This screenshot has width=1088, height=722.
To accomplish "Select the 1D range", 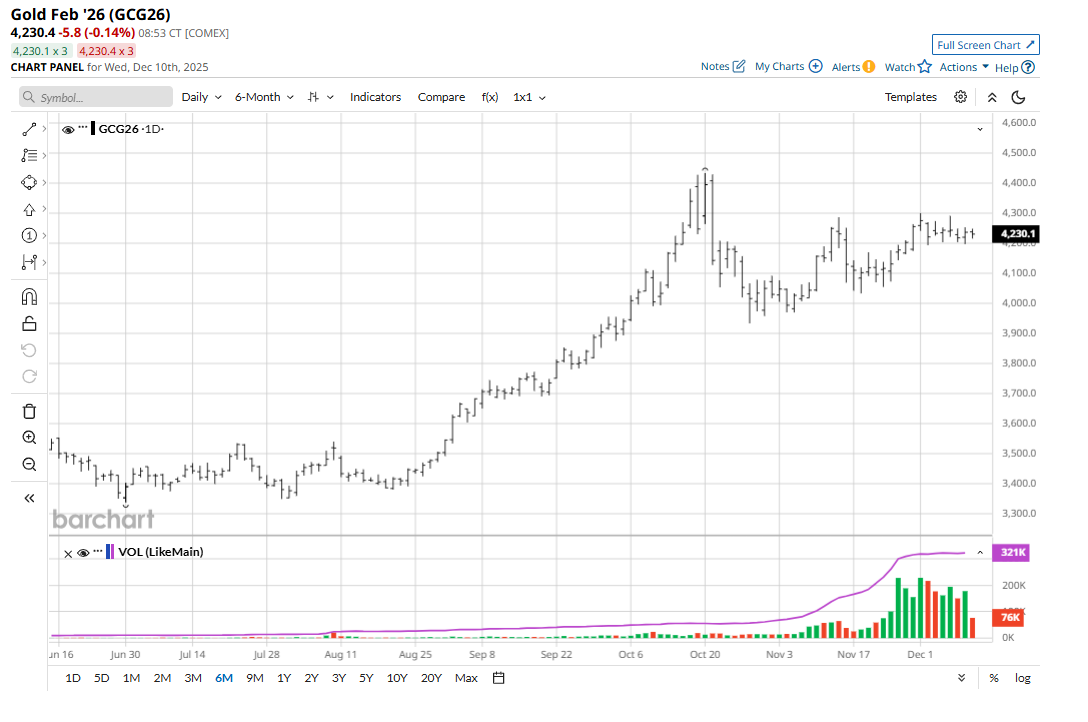I will coord(73,678).
